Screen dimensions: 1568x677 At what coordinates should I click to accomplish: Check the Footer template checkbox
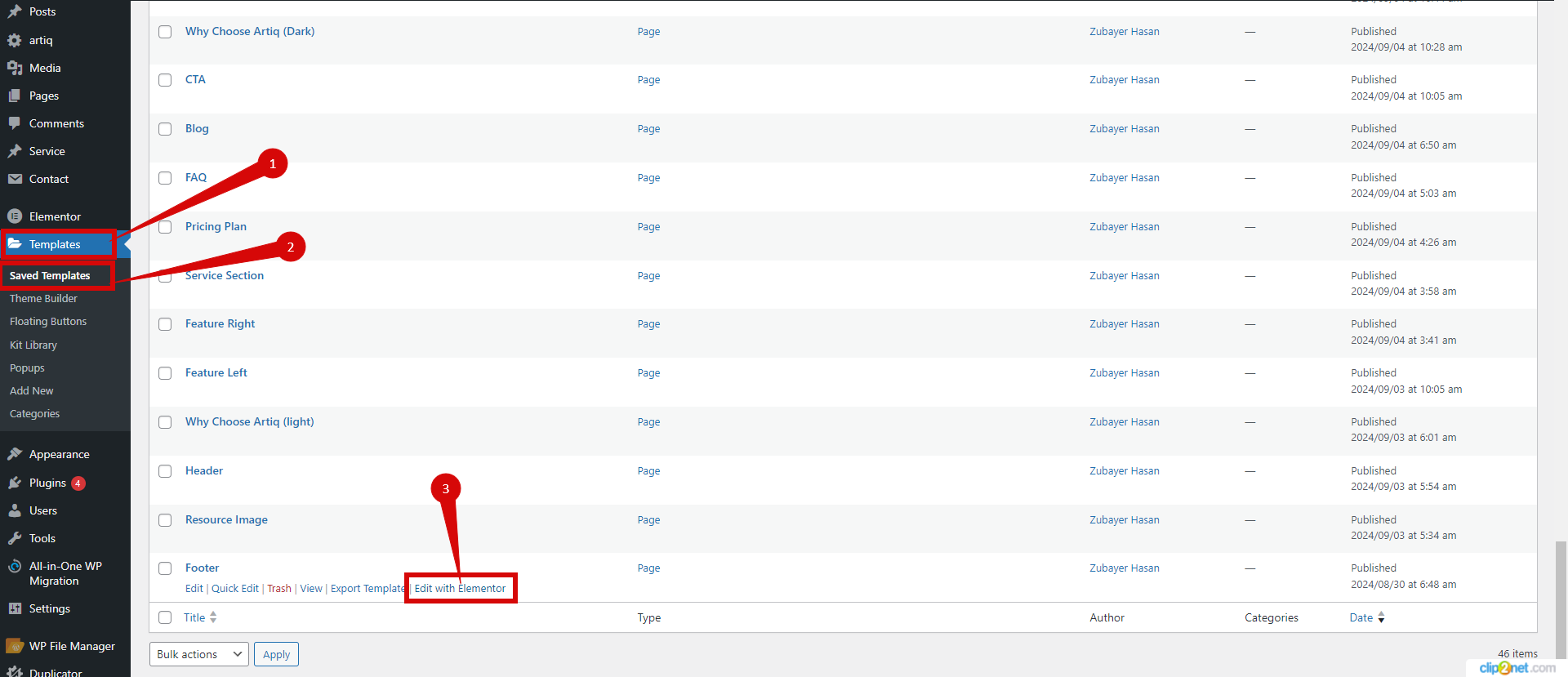165,568
